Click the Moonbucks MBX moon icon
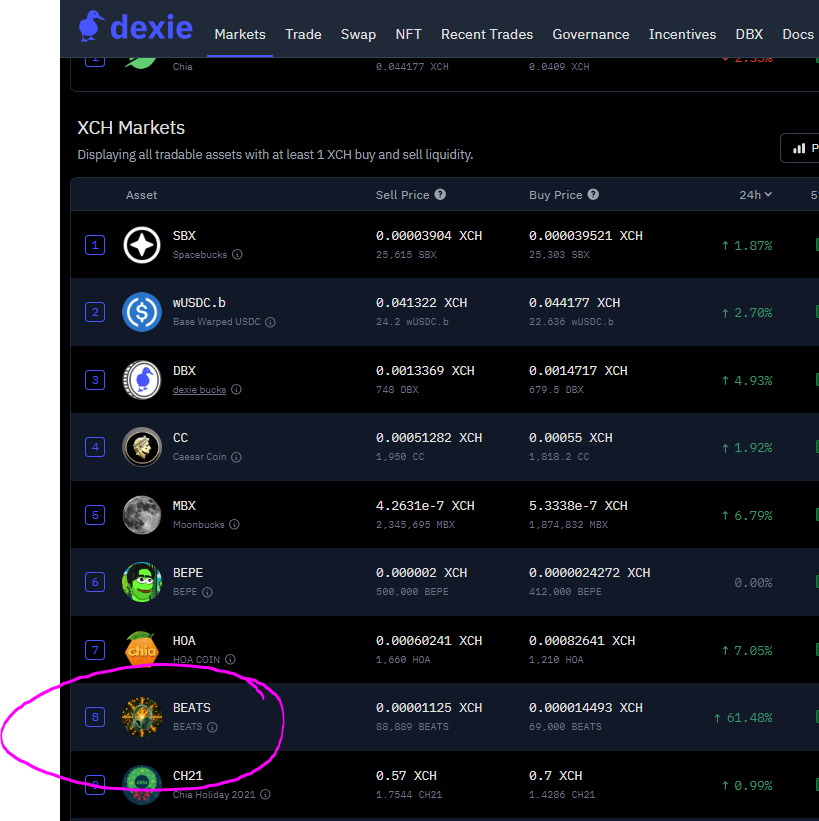819x821 pixels. (x=141, y=514)
